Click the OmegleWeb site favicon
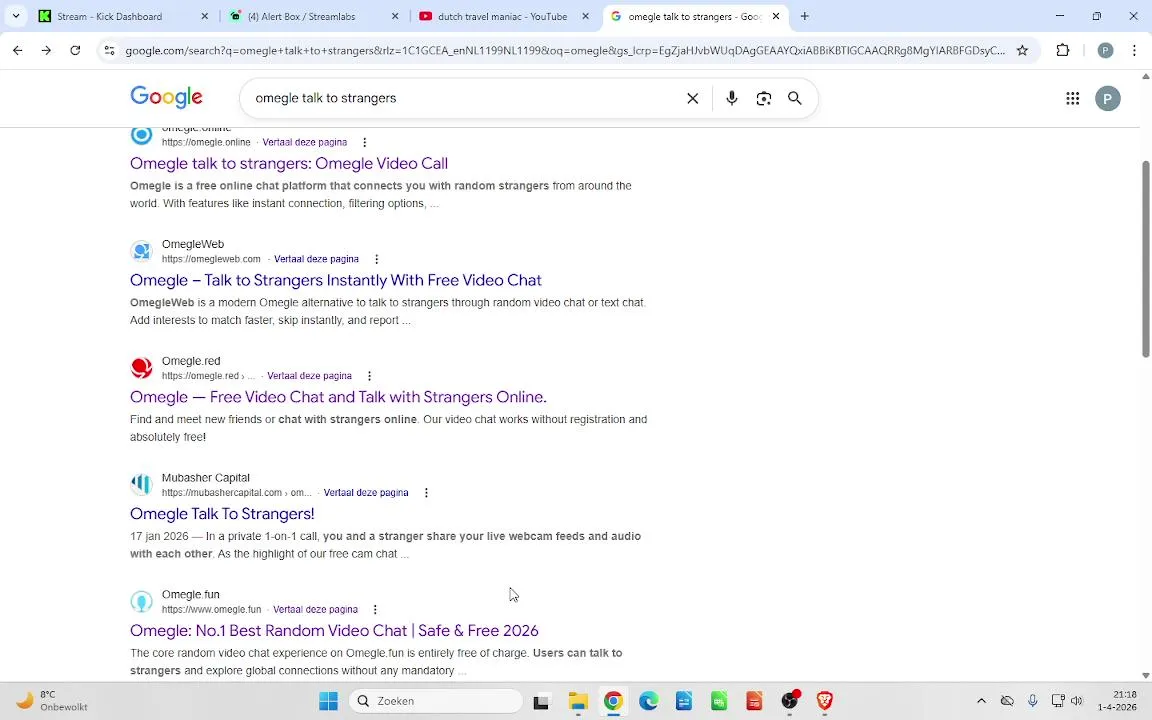The width and height of the screenshot is (1152, 720). click(141, 251)
